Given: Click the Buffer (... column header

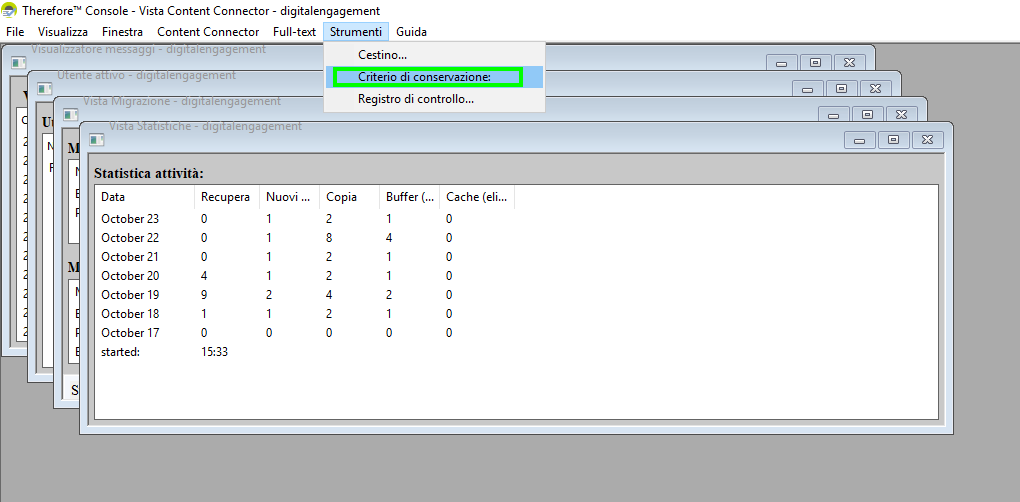Looking at the screenshot, I should 409,197.
